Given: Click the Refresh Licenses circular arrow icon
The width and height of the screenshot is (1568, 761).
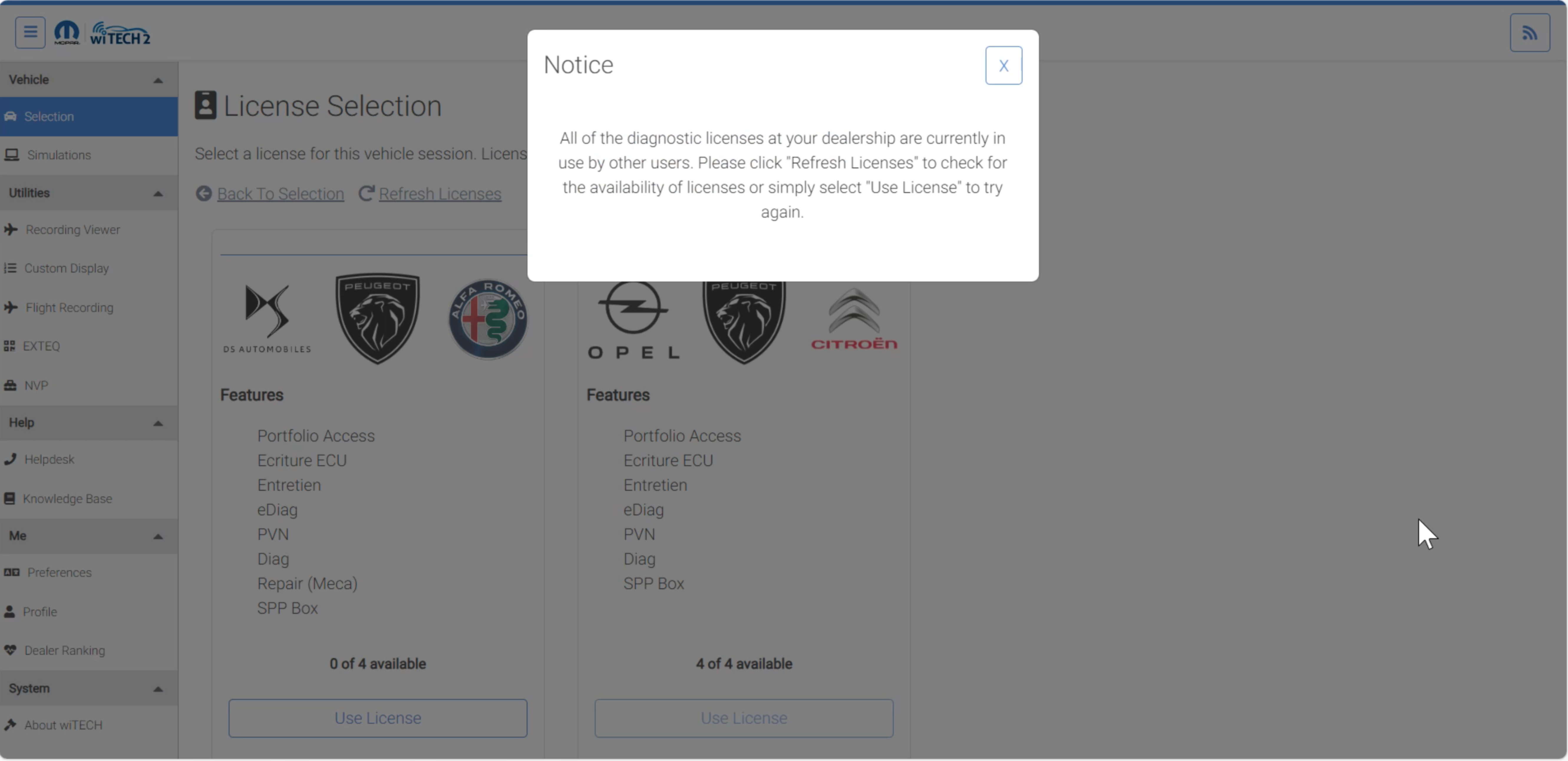Looking at the screenshot, I should [x=366, y=194].
